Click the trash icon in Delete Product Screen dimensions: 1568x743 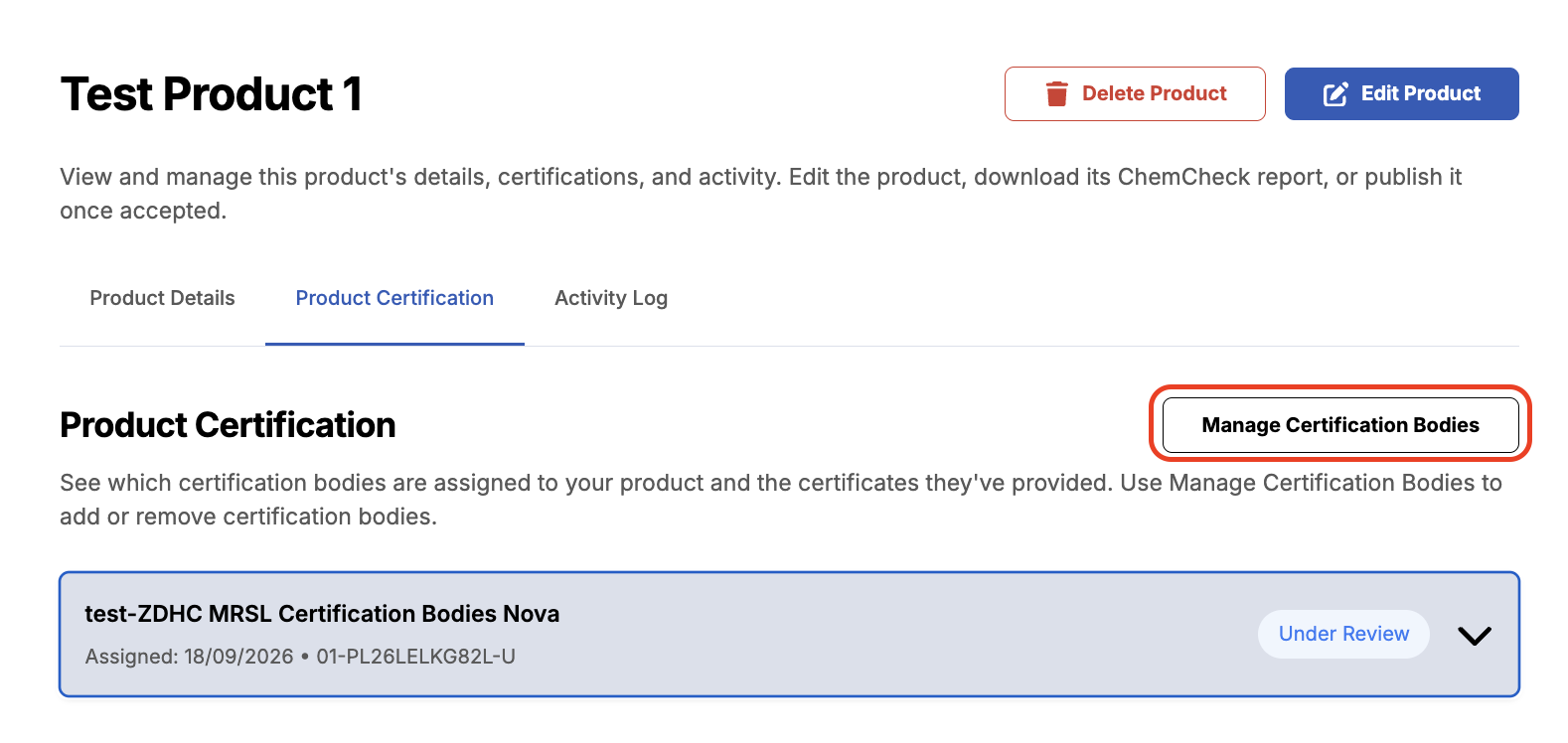[1056, 93]
